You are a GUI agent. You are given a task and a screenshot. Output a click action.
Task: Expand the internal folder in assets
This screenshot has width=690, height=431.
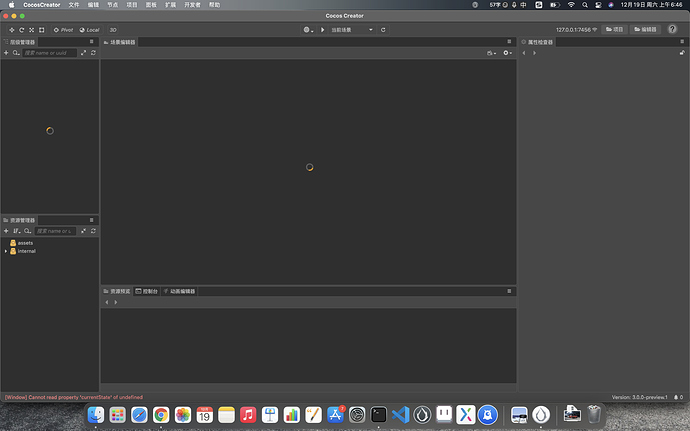(6, 251)
